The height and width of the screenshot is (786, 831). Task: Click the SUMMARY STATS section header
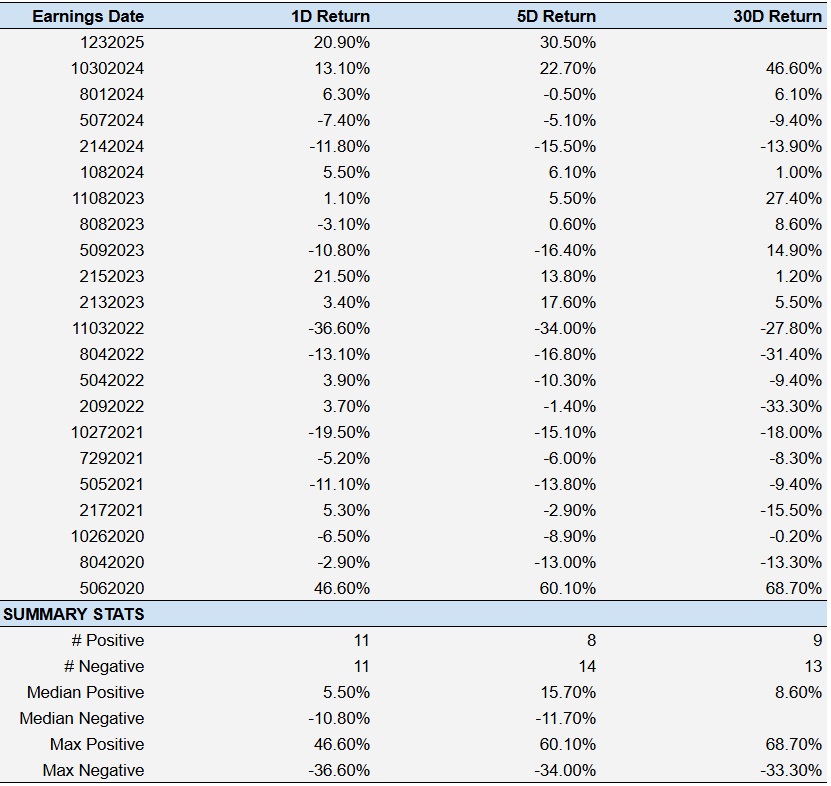coord(74,614)
